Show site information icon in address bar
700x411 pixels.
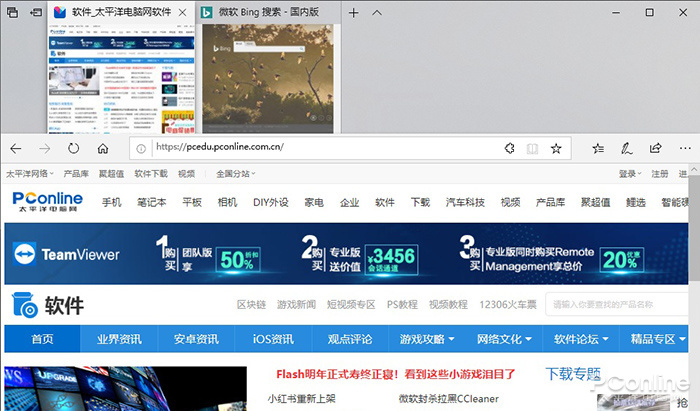coord(141,149)
